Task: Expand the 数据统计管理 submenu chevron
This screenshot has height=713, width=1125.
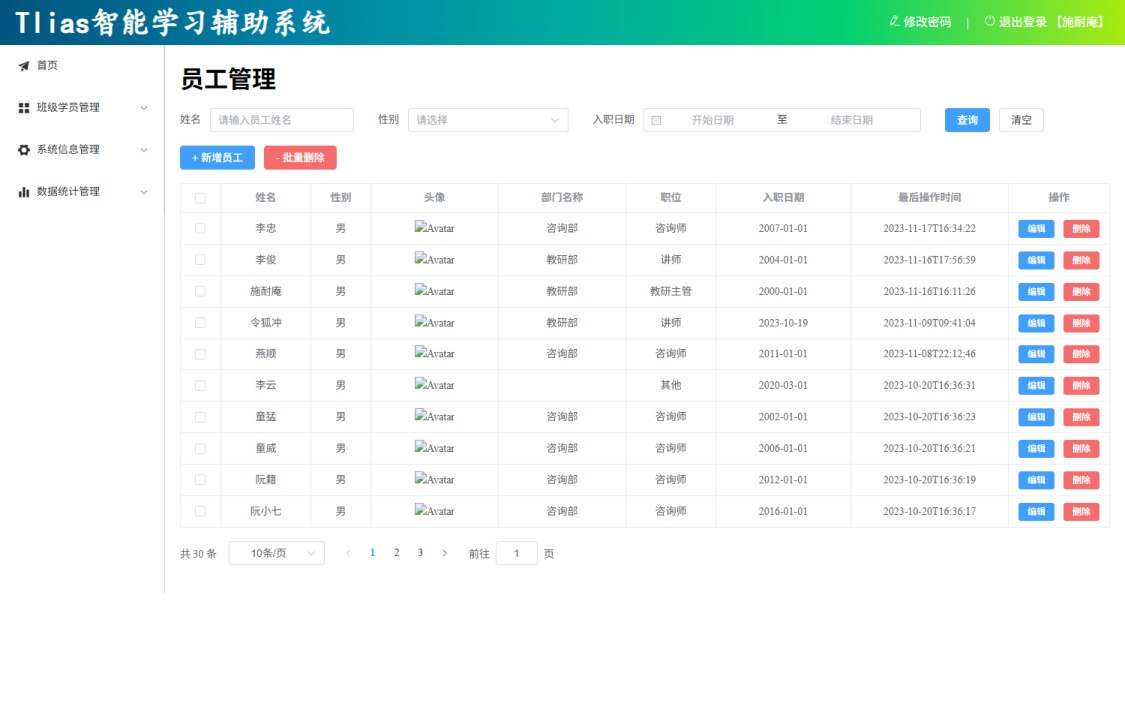Action: (143, 192)
